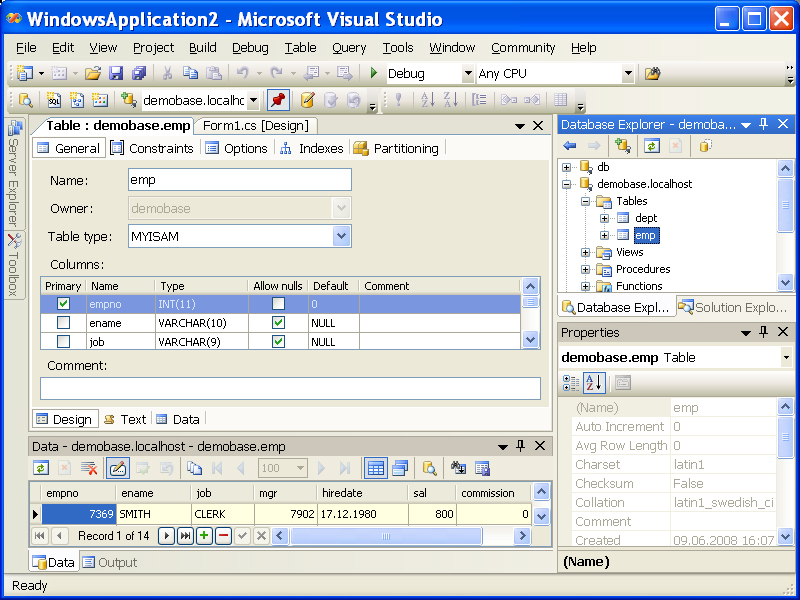Collapse the demobase.localhost tree node
The image size is (800, 600).
pos(566,184)
